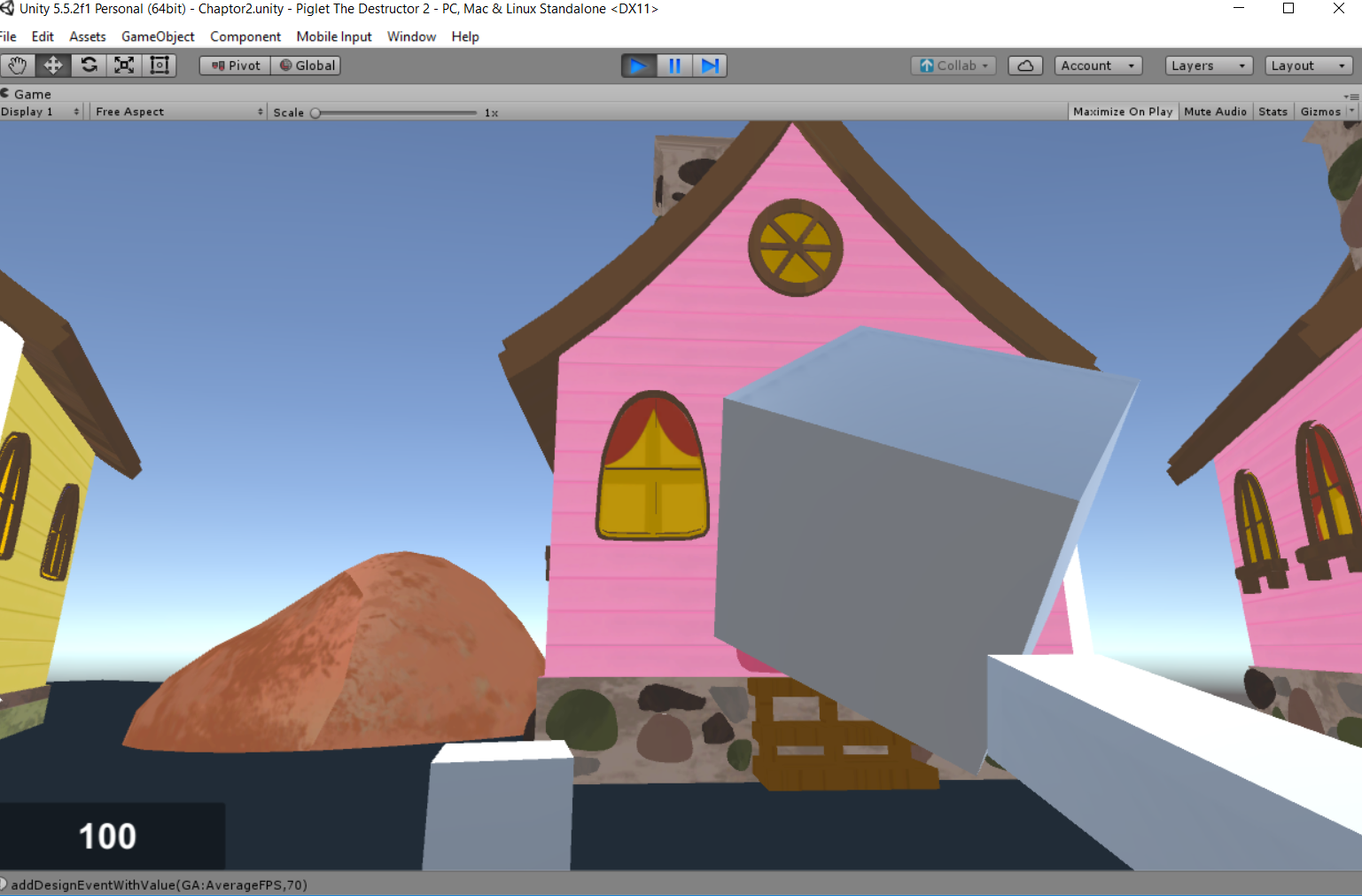Select the Scale tool

124,66
